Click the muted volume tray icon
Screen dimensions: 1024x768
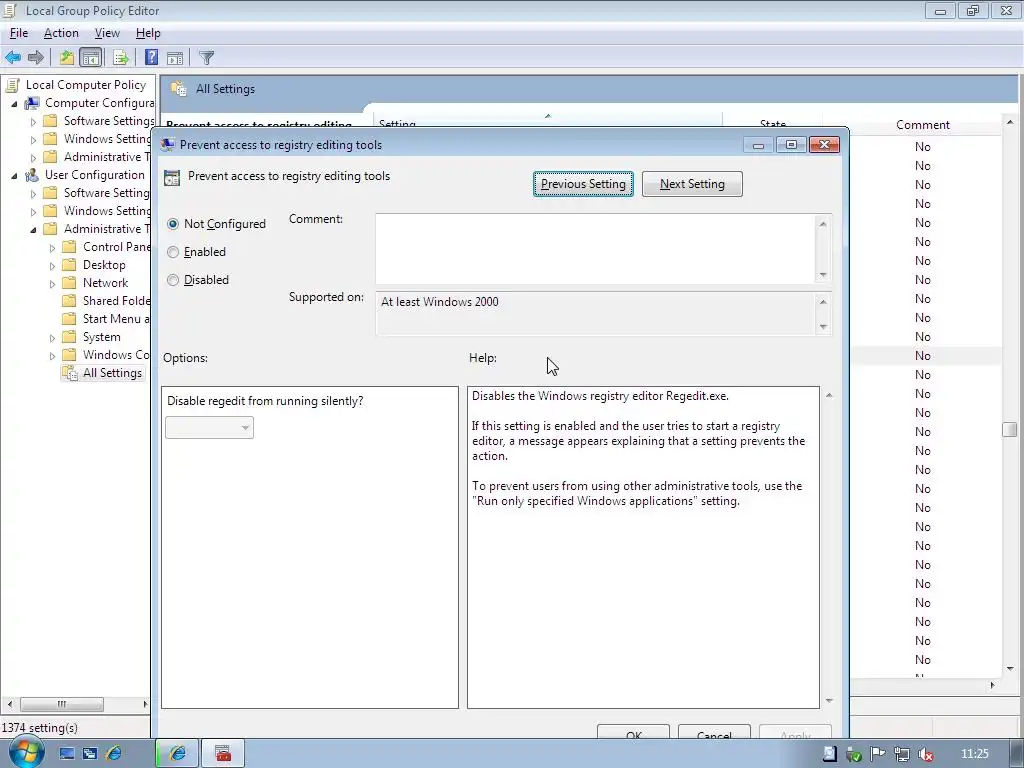point(925,755)
